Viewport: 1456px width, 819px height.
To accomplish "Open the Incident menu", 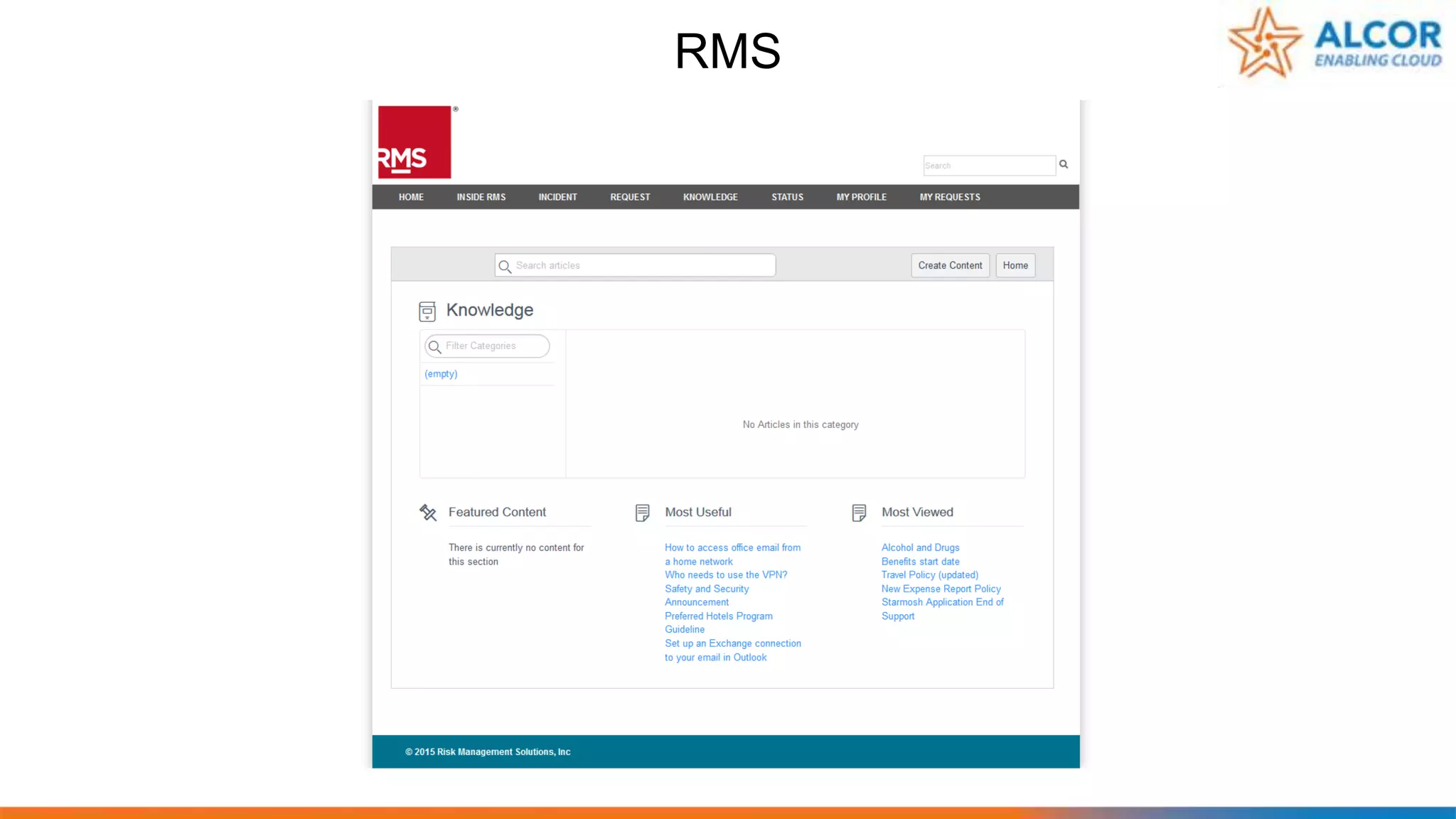I will click(557, 197).
